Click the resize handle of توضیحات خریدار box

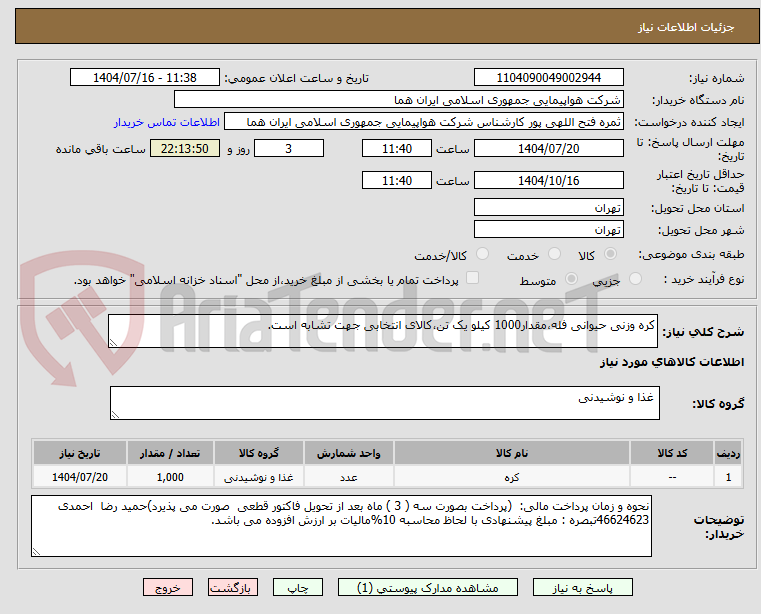[36, 552]
